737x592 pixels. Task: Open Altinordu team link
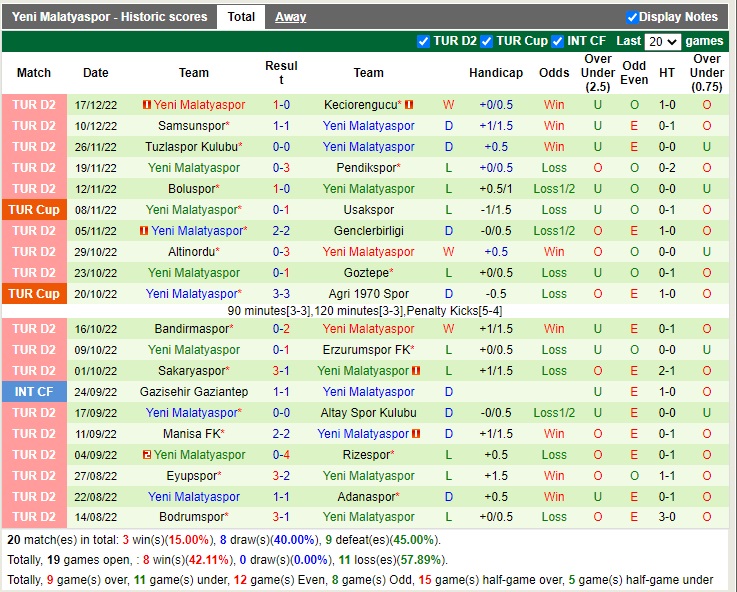click(191, 252)
